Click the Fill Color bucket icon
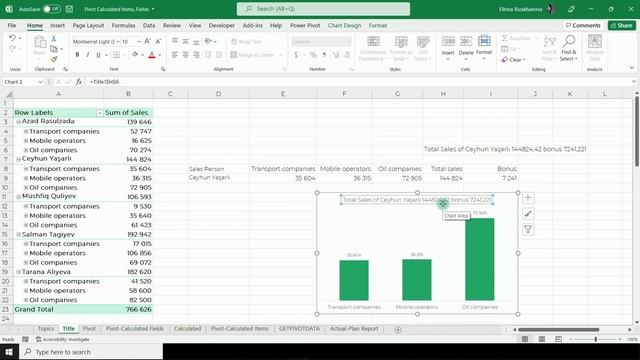Image resolution: width=640 pixels, height=360 pixels. click(x=135, y=55)
